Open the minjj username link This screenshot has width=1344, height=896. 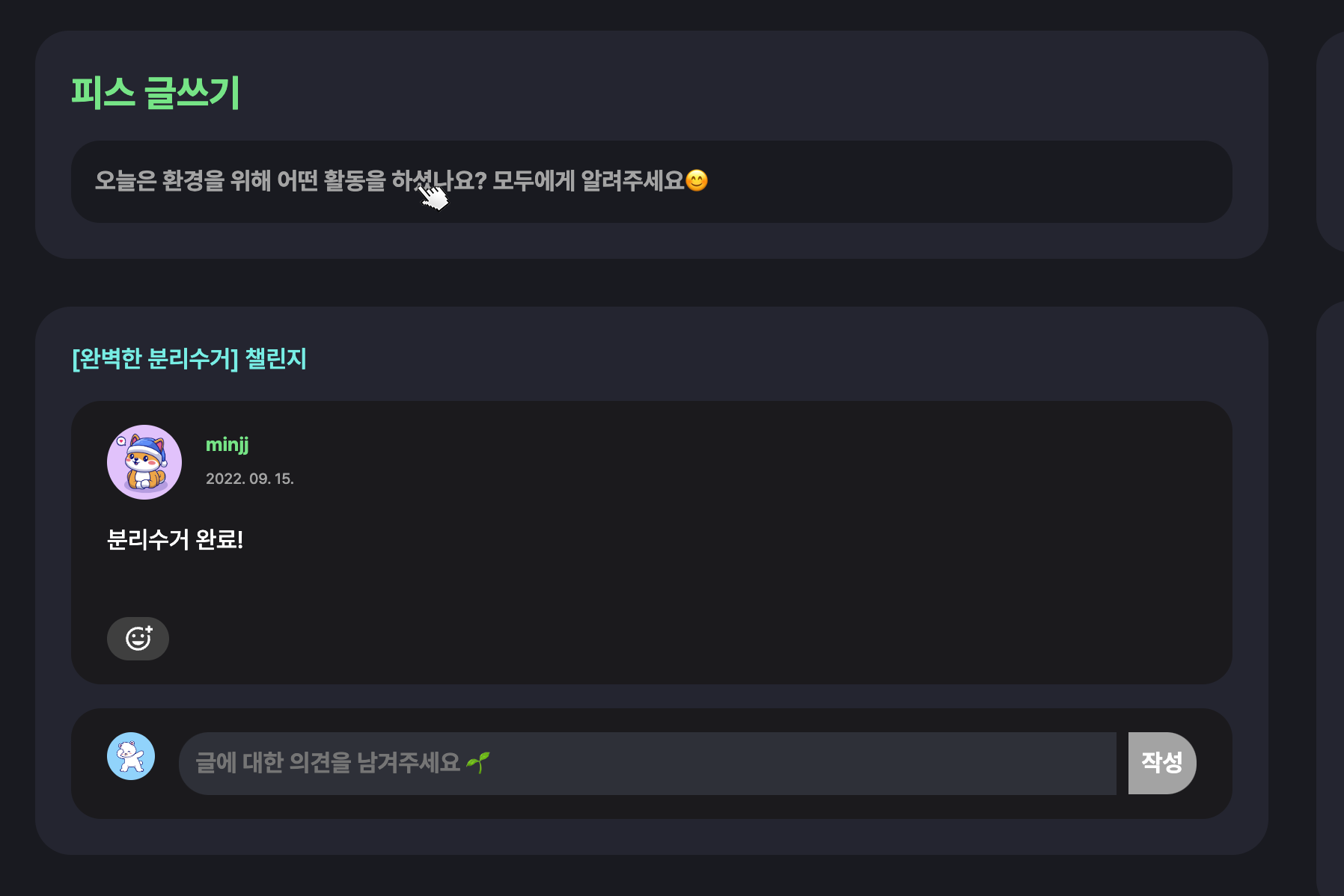click(x=227, y=445)
